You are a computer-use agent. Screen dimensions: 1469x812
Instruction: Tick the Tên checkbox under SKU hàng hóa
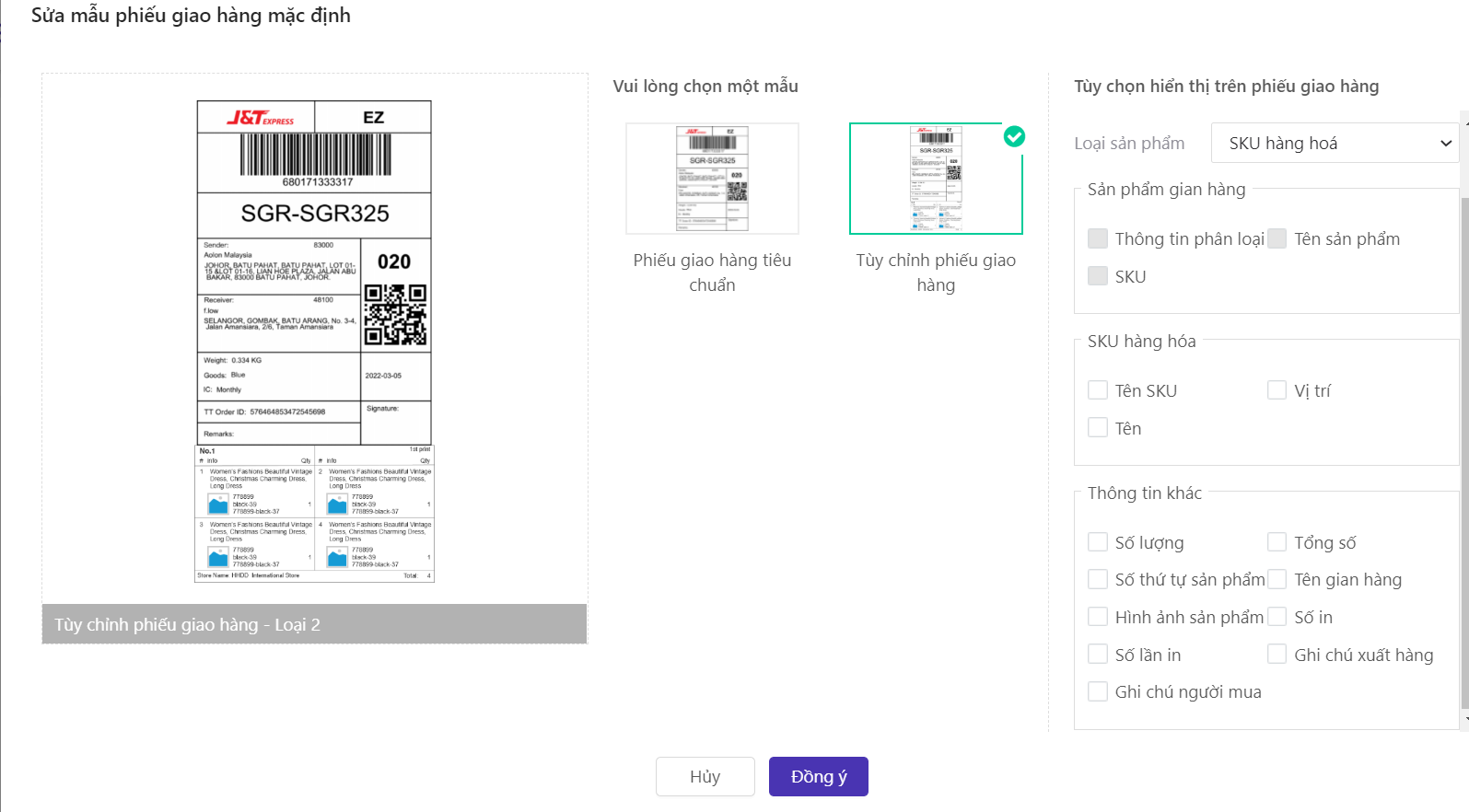pyautogui.click(x=1098, y=428)
